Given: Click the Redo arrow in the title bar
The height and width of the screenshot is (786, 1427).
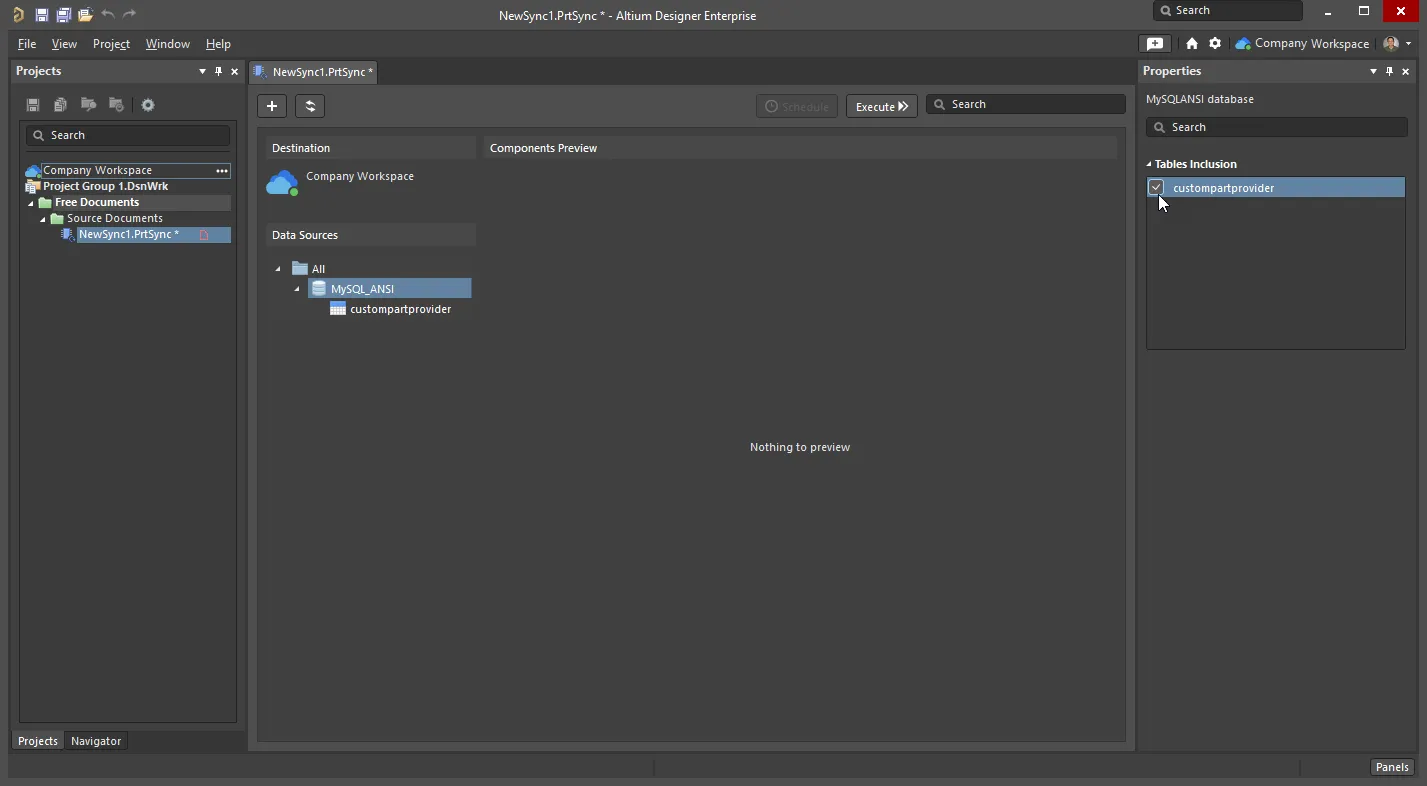Looking at the screenshot, I should click(x=129, y=14).
